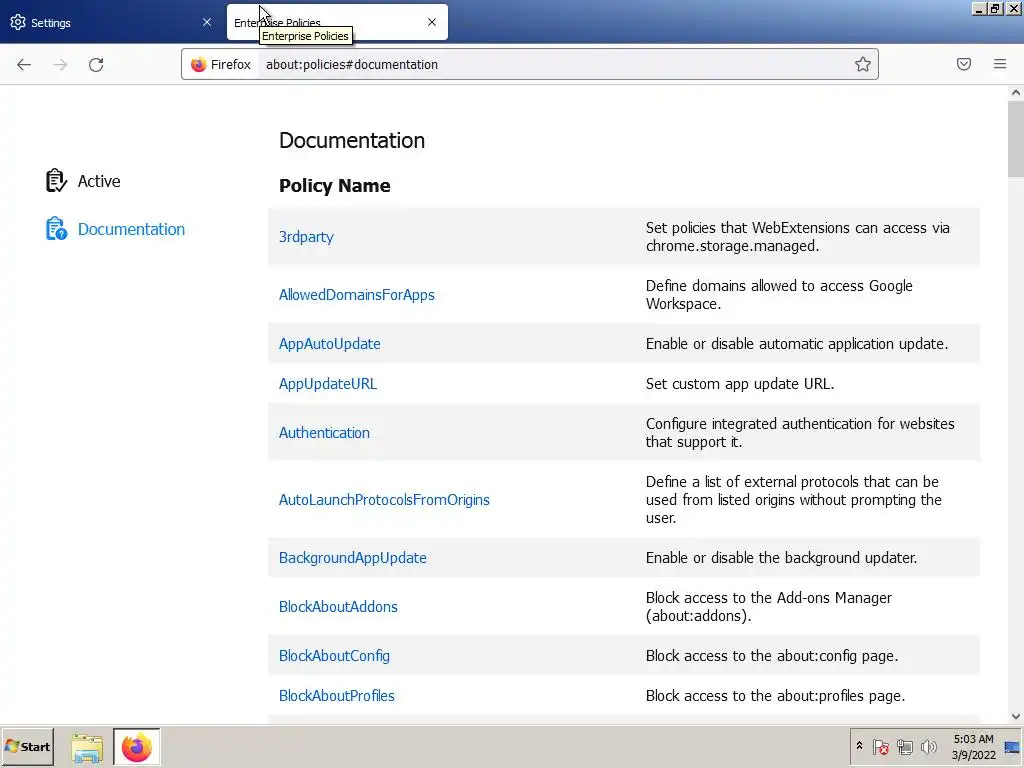Screen dimensions: 1024x768
Task: Click the vertical scrollbar thumb
Action: (x=1016, y=139)
